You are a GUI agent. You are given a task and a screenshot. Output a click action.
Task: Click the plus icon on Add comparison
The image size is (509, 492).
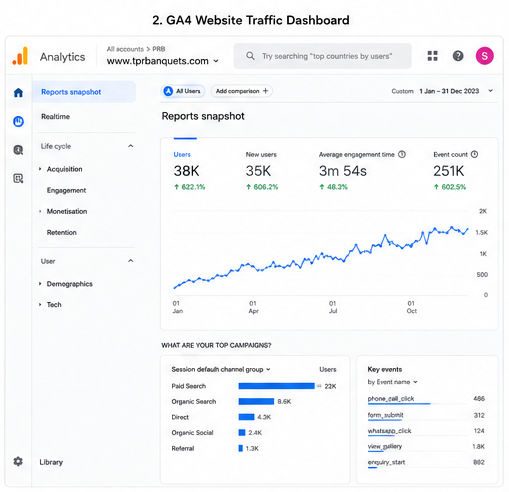pos(265,91)
